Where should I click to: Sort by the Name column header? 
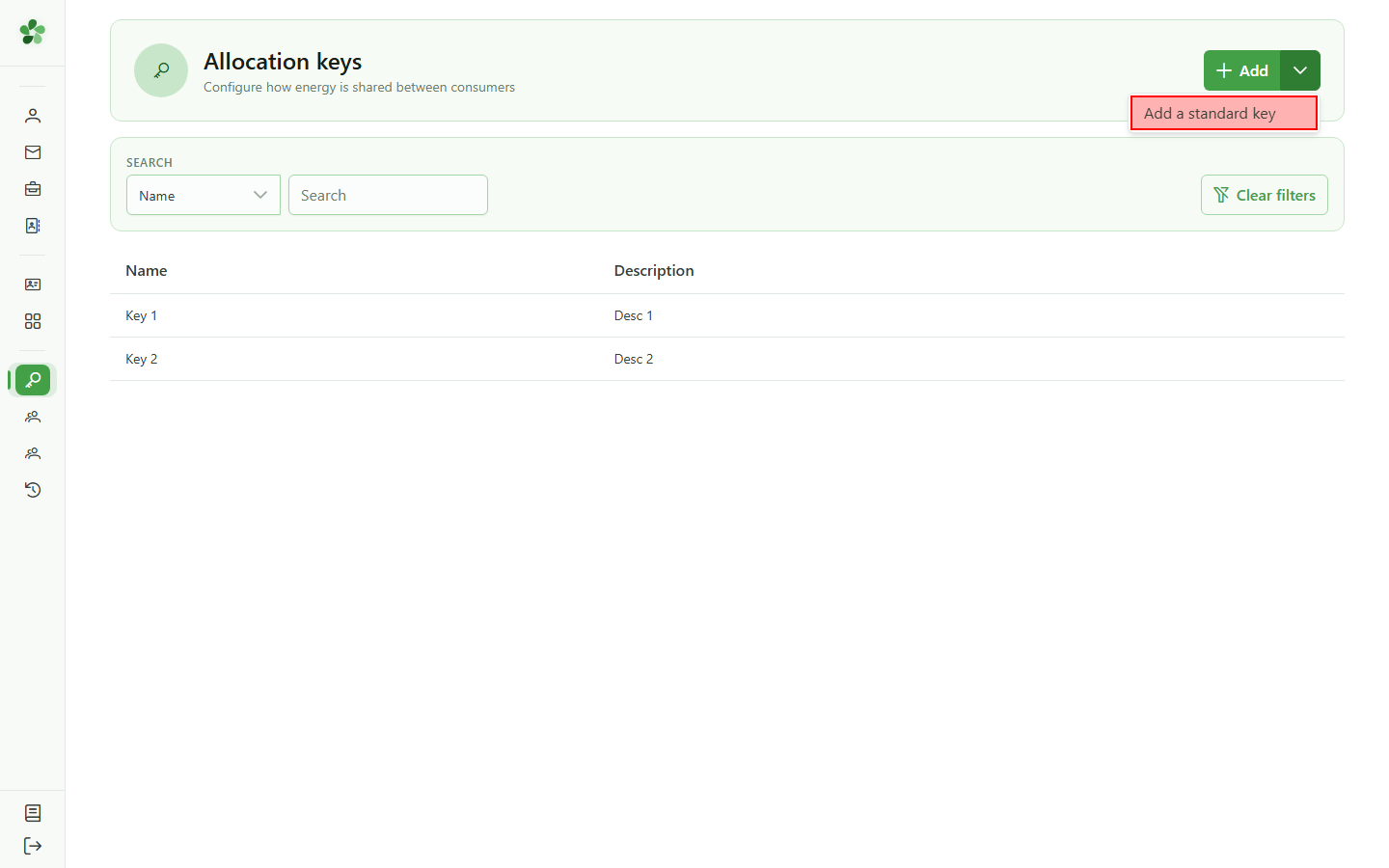pyautogui.click(x=147, y=271)
